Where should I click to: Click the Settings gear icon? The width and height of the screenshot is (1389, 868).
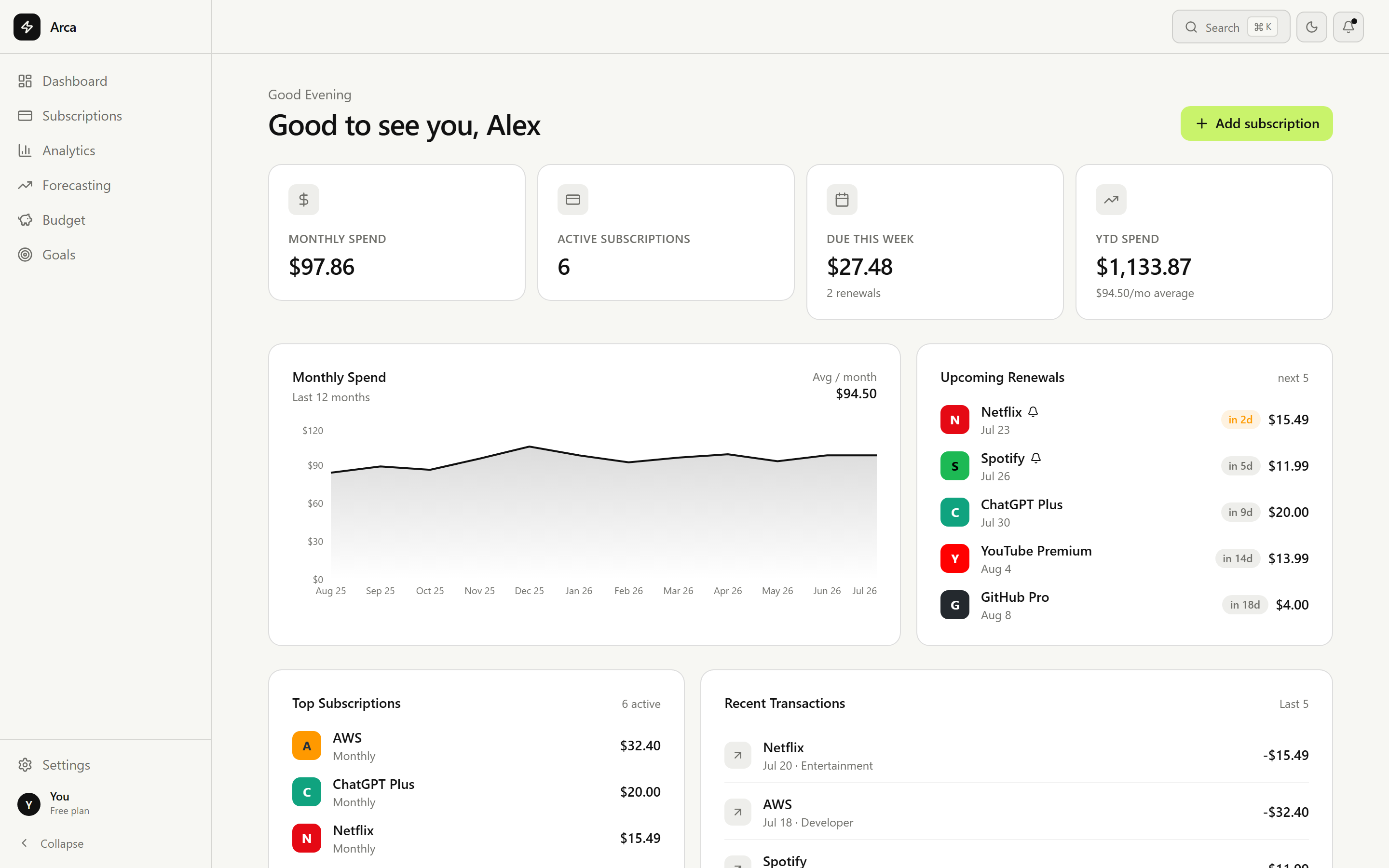pyautogui.click(x=25, y=765)
